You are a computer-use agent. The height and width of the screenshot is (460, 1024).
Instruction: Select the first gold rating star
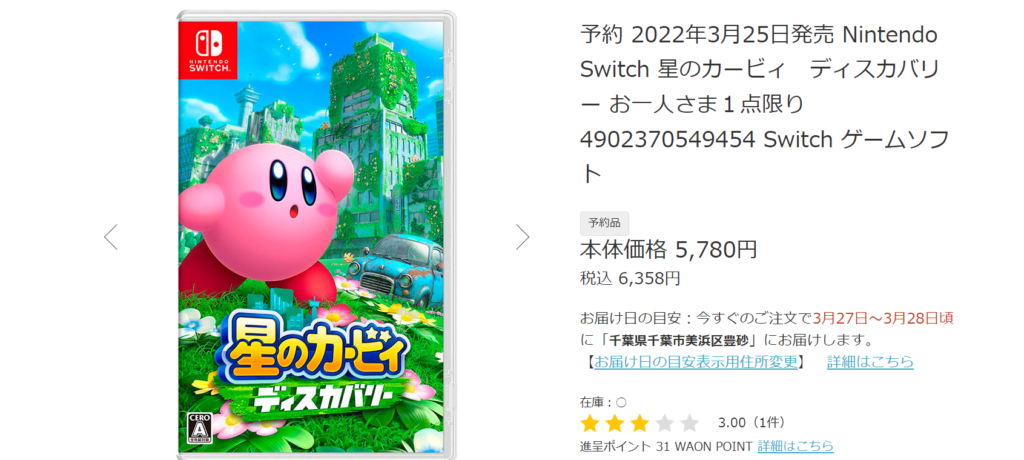(590, 423)
